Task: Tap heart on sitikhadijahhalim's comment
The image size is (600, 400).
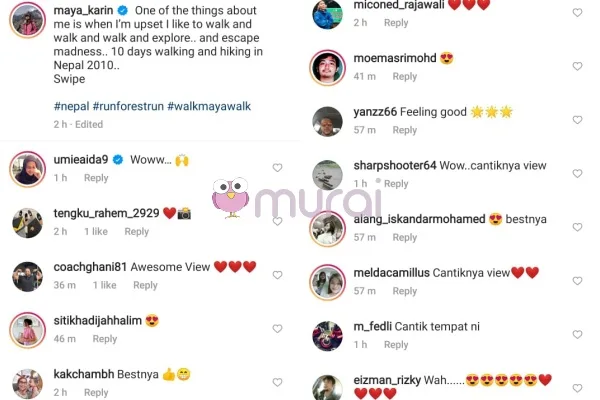Action: coord(277,328)
